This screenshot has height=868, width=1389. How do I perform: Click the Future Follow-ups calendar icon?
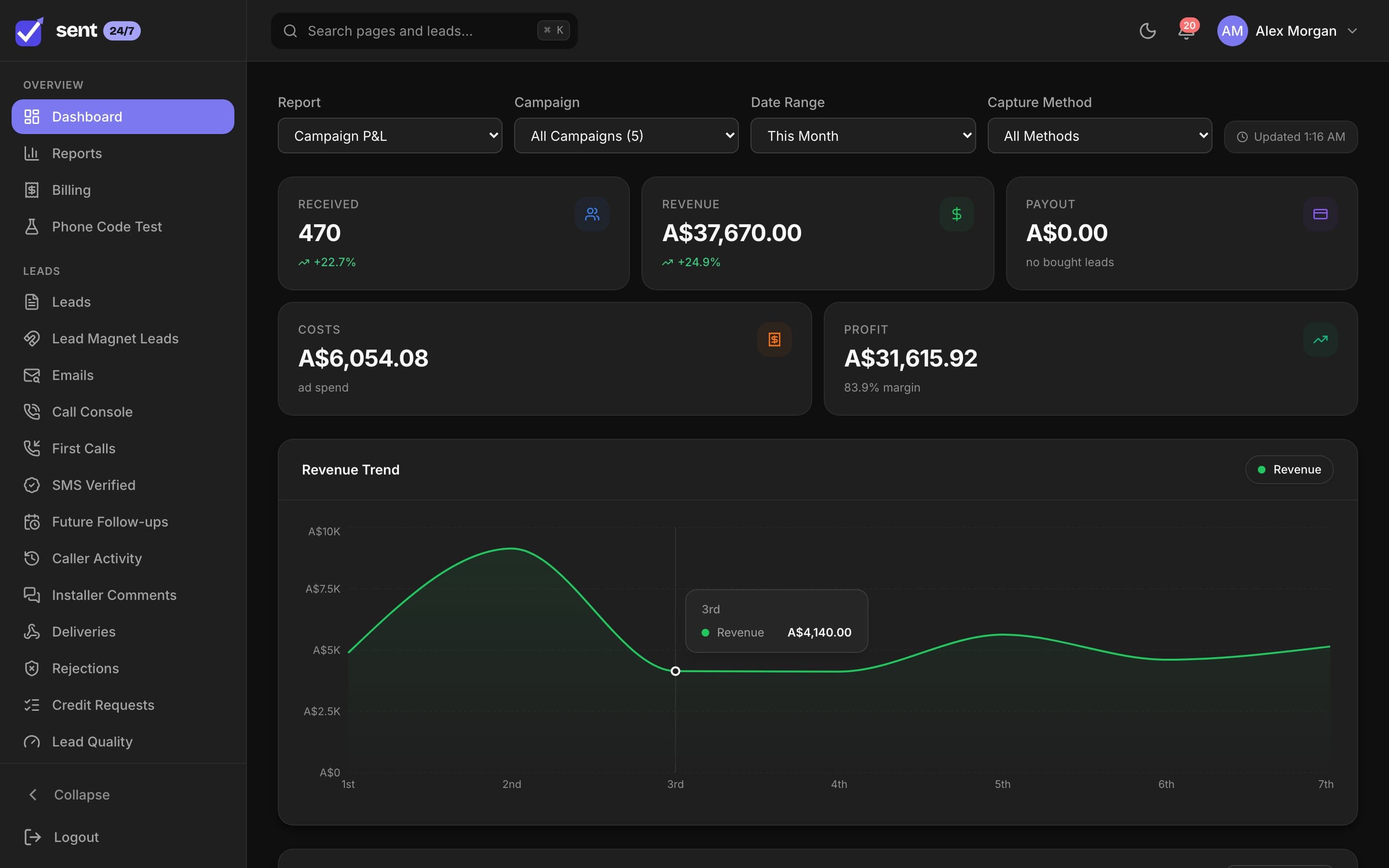[x=32, y=522]
